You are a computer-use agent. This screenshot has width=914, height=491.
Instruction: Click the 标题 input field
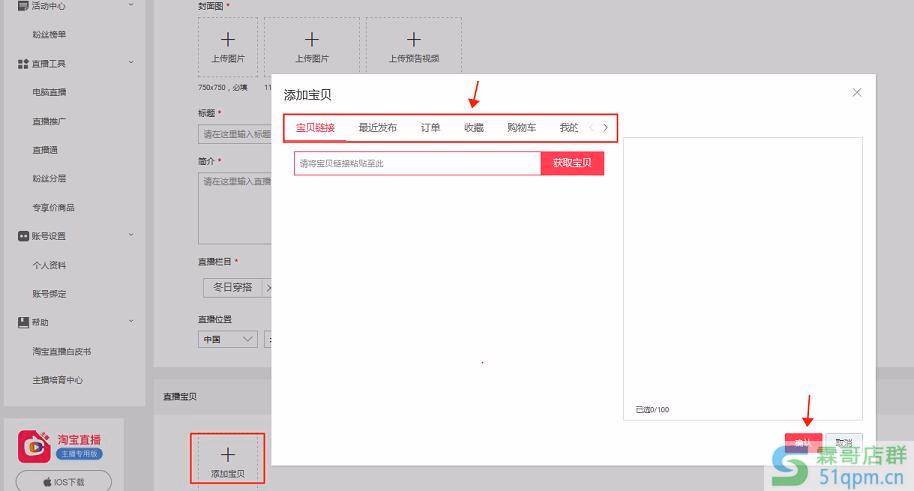[x=235, y=134]
